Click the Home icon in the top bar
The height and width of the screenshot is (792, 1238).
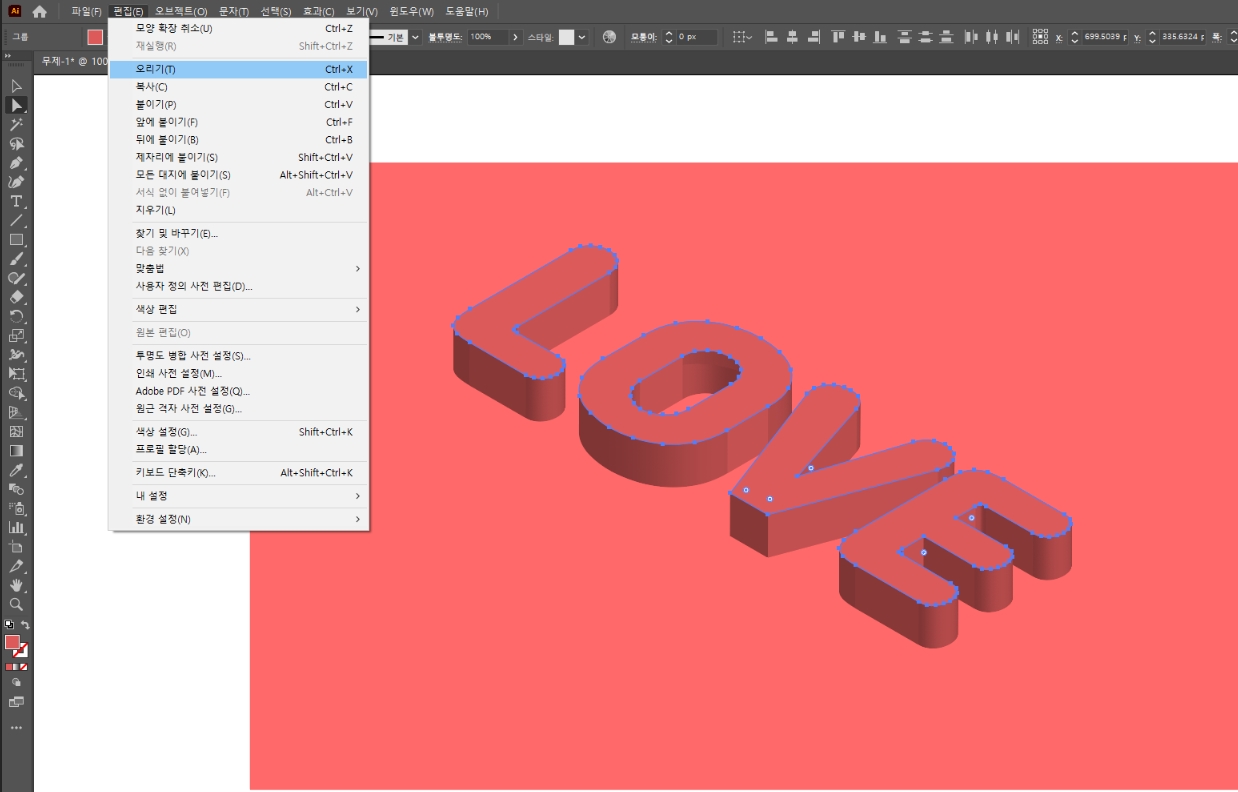[x=40, y=11]
